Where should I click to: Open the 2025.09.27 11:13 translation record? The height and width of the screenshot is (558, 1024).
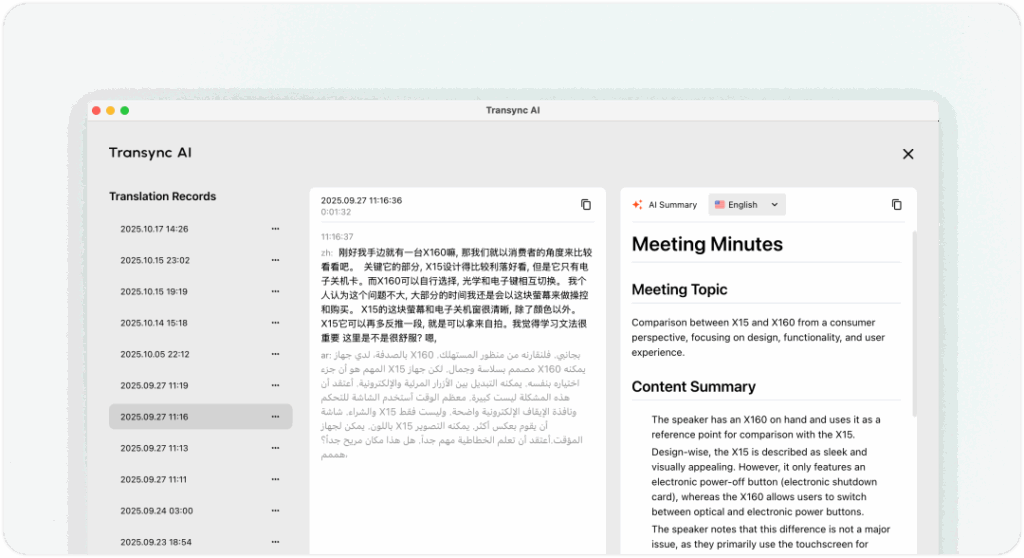click(154, 448)
